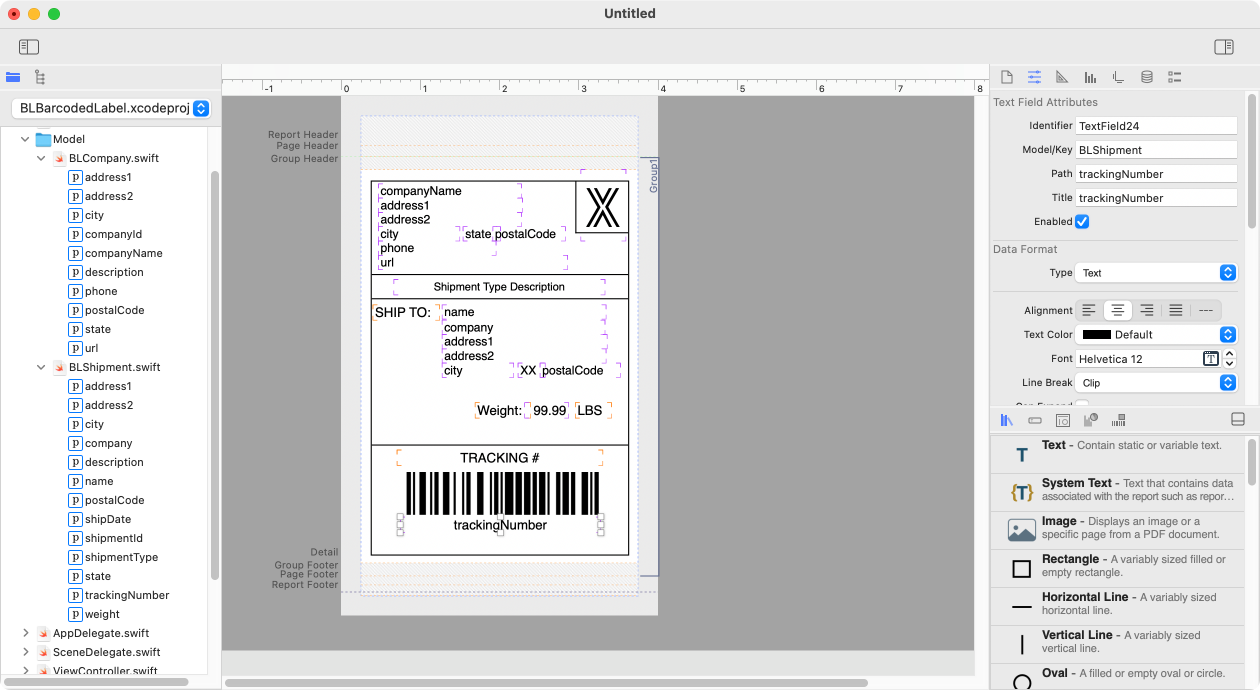Toggle the right inspector panel icon
The image size is (1260, 690).
point(1224,47)
